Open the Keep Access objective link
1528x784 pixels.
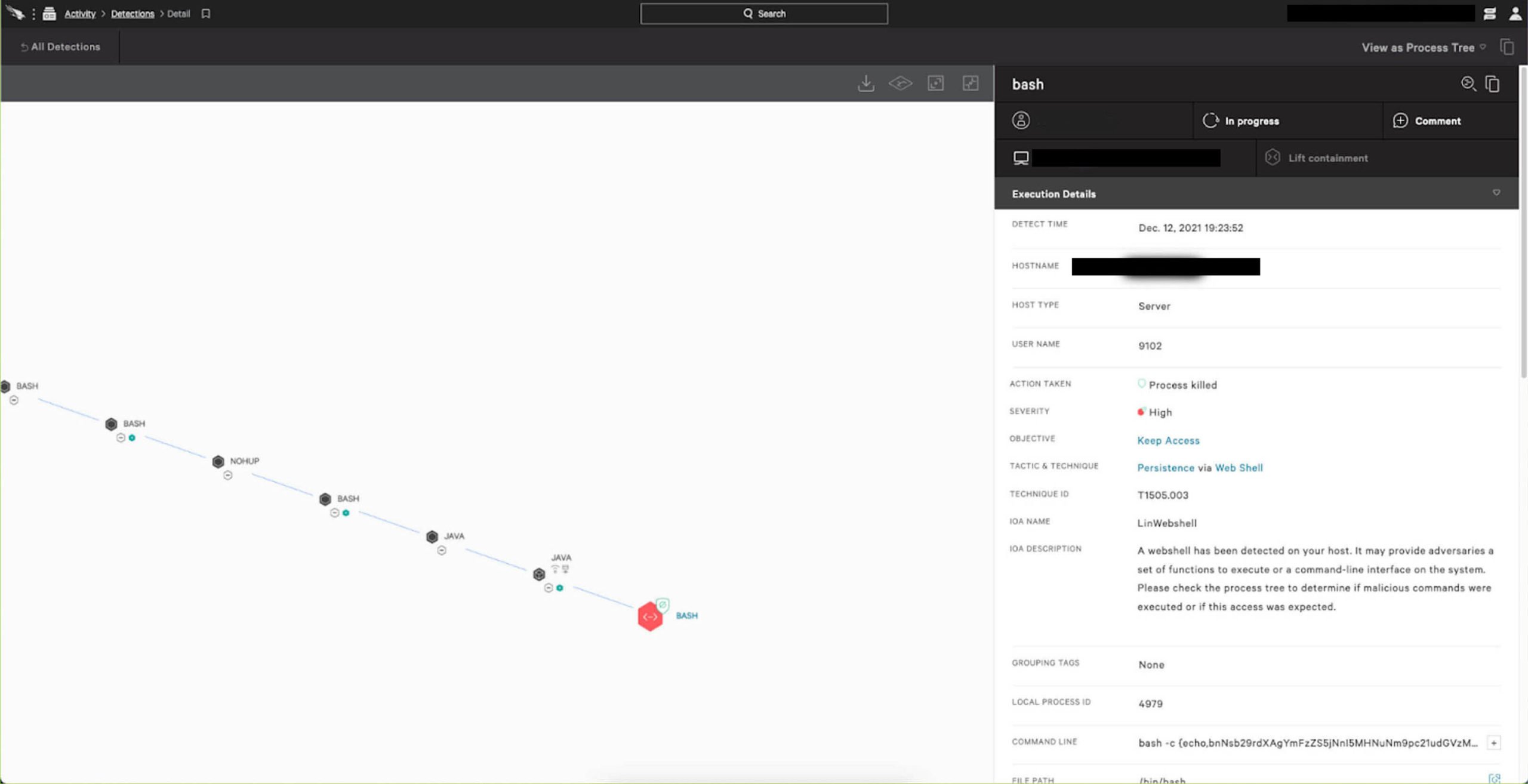click(x=1168, y=440)
